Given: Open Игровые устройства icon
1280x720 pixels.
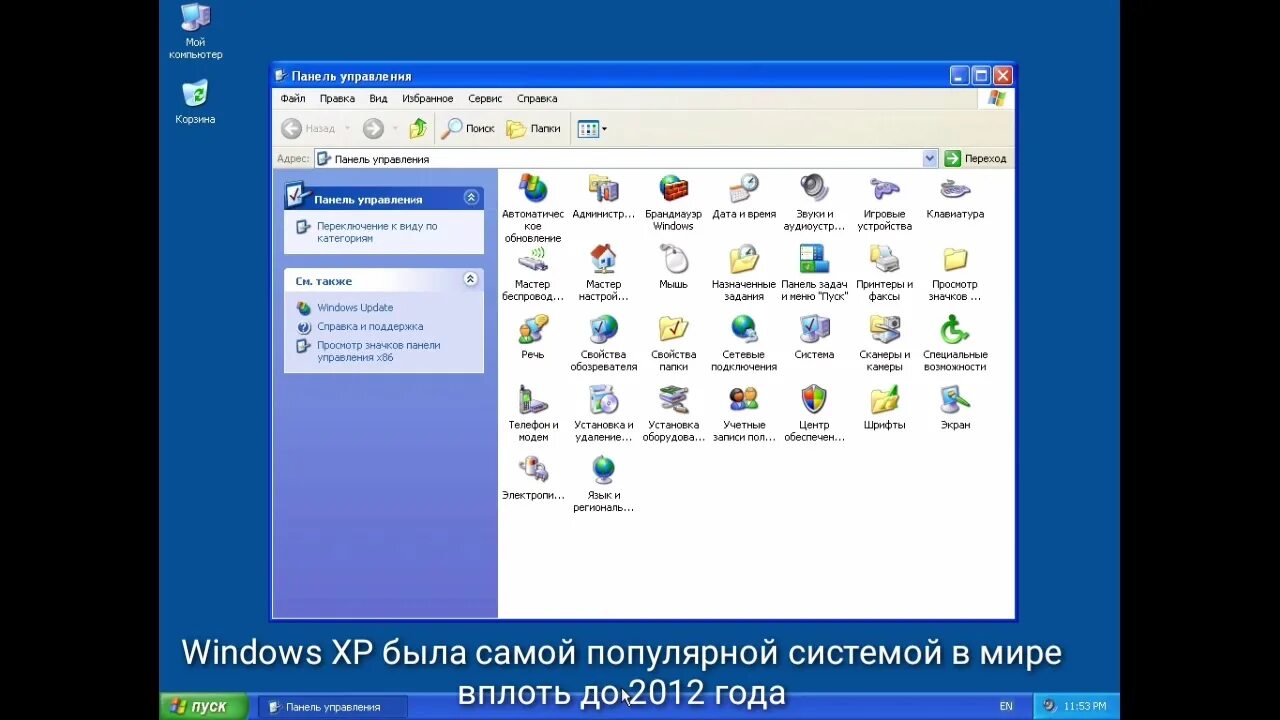Looking at the screenshot, I should pos(885,189).
